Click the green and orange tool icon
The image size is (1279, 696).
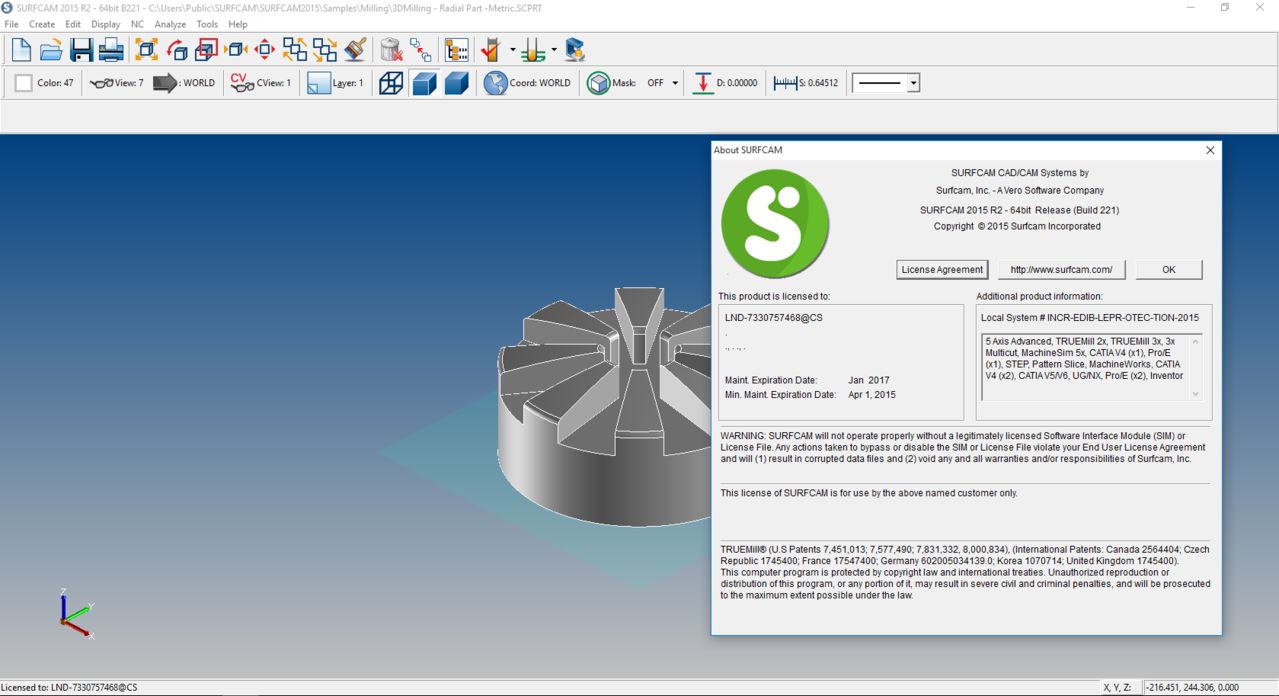click(x=533, y=49)
